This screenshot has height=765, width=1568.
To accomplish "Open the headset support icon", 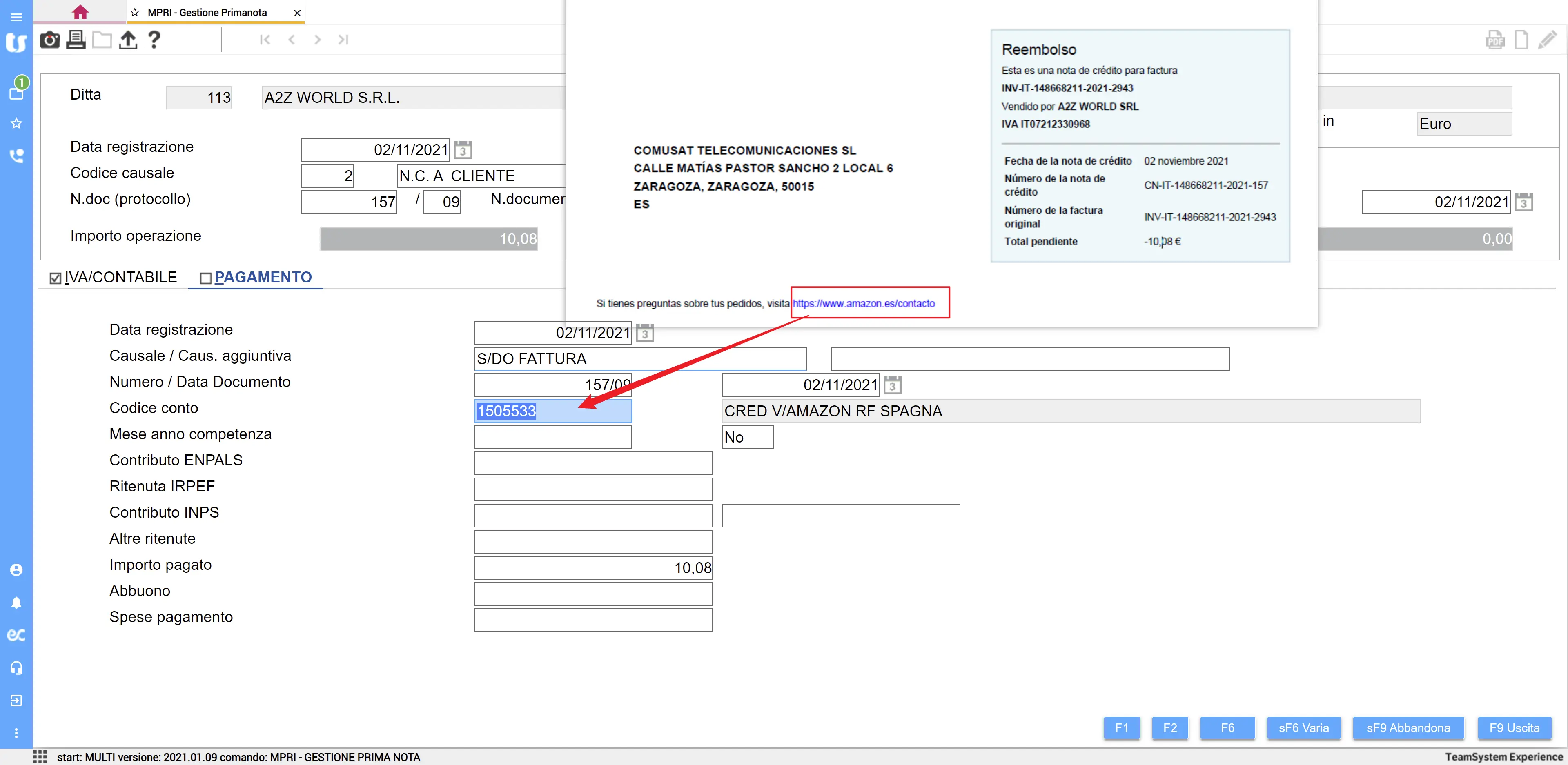I will (x=16, y=667).
